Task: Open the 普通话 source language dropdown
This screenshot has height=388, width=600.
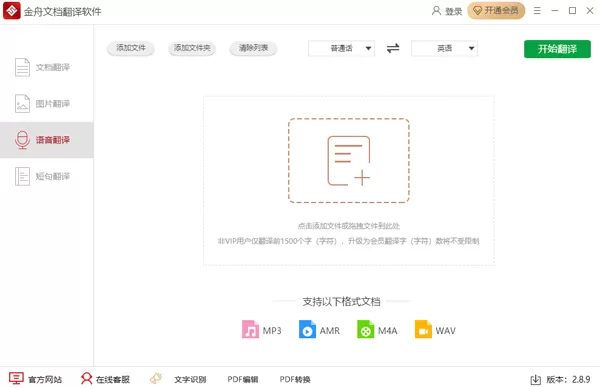Action: [341, 49]
